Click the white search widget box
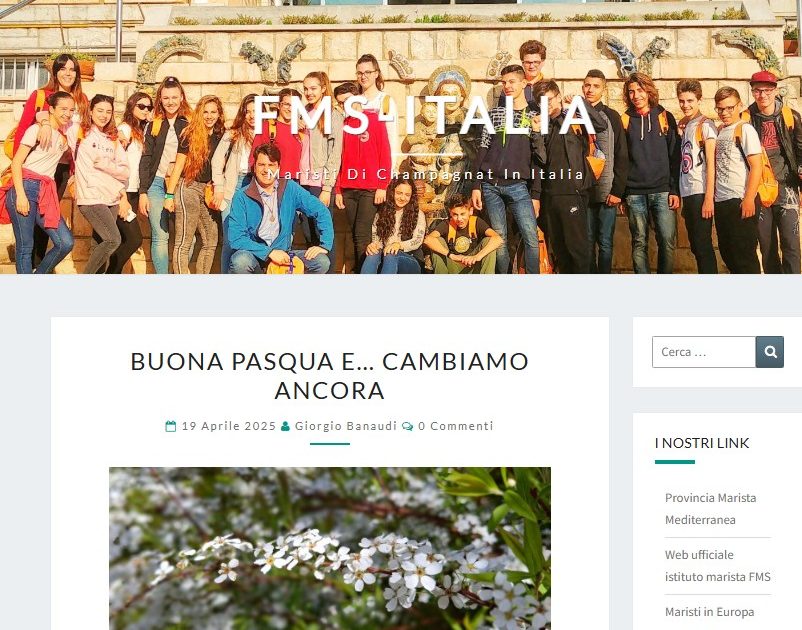 [x=718, y=352]
